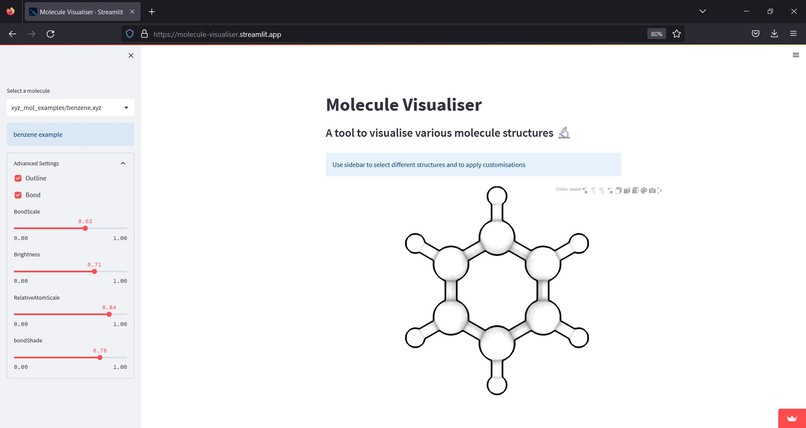Select the Molecule Visualiser - Streamlit tab
This screenshot has width=806, height=428.
pyautogui.click(x=82, y=12)
